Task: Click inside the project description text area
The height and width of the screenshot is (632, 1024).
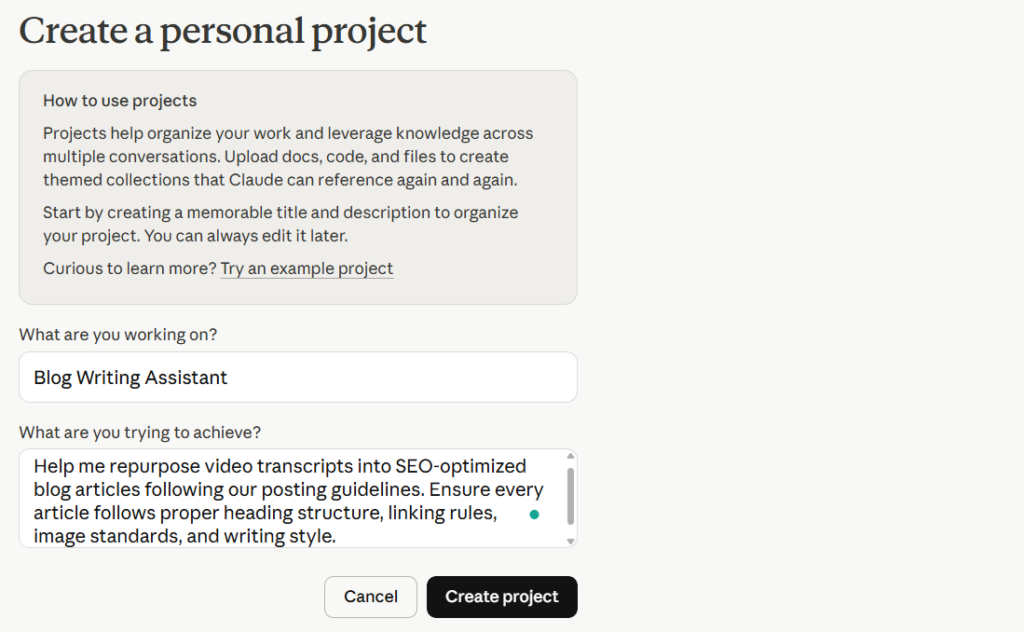Action: coord(290,498)
